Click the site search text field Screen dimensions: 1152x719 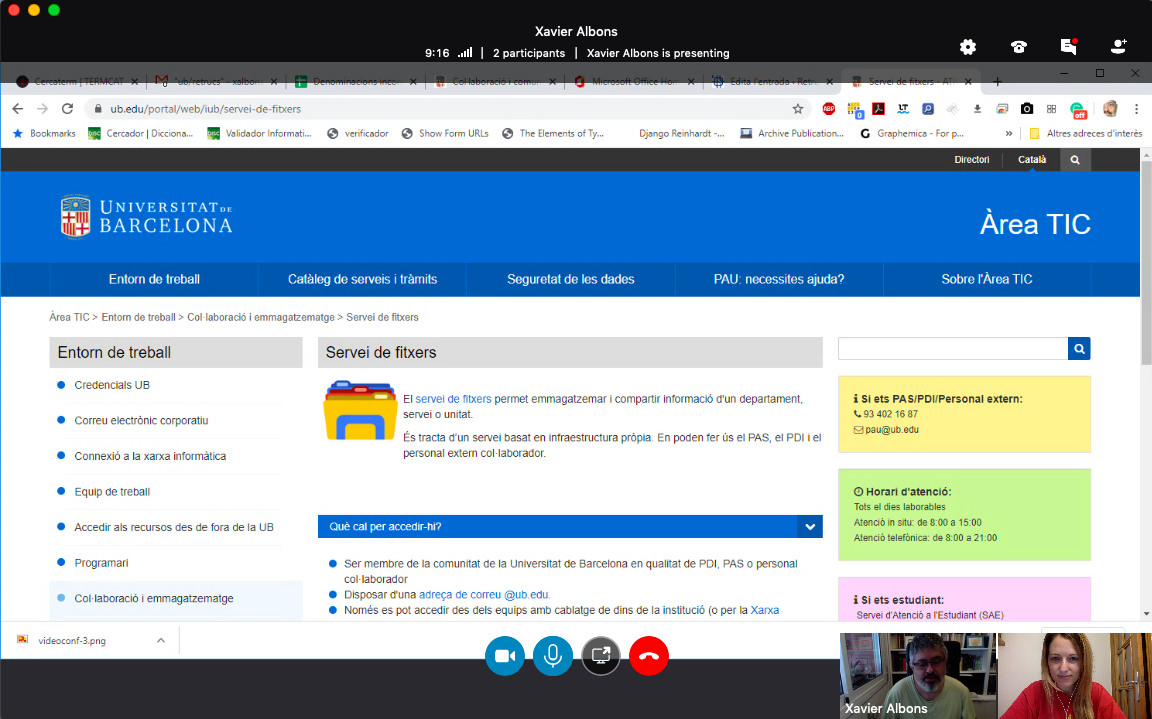952,348
